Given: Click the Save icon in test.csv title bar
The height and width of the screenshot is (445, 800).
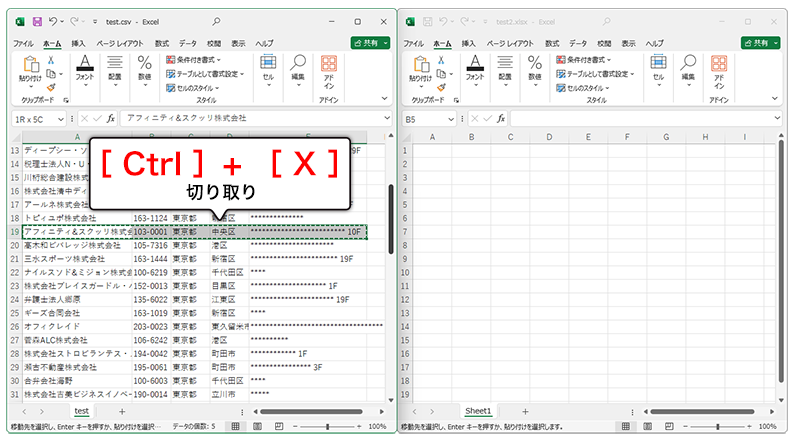Looking at the screenshot, I should click(x=37, y=21).
